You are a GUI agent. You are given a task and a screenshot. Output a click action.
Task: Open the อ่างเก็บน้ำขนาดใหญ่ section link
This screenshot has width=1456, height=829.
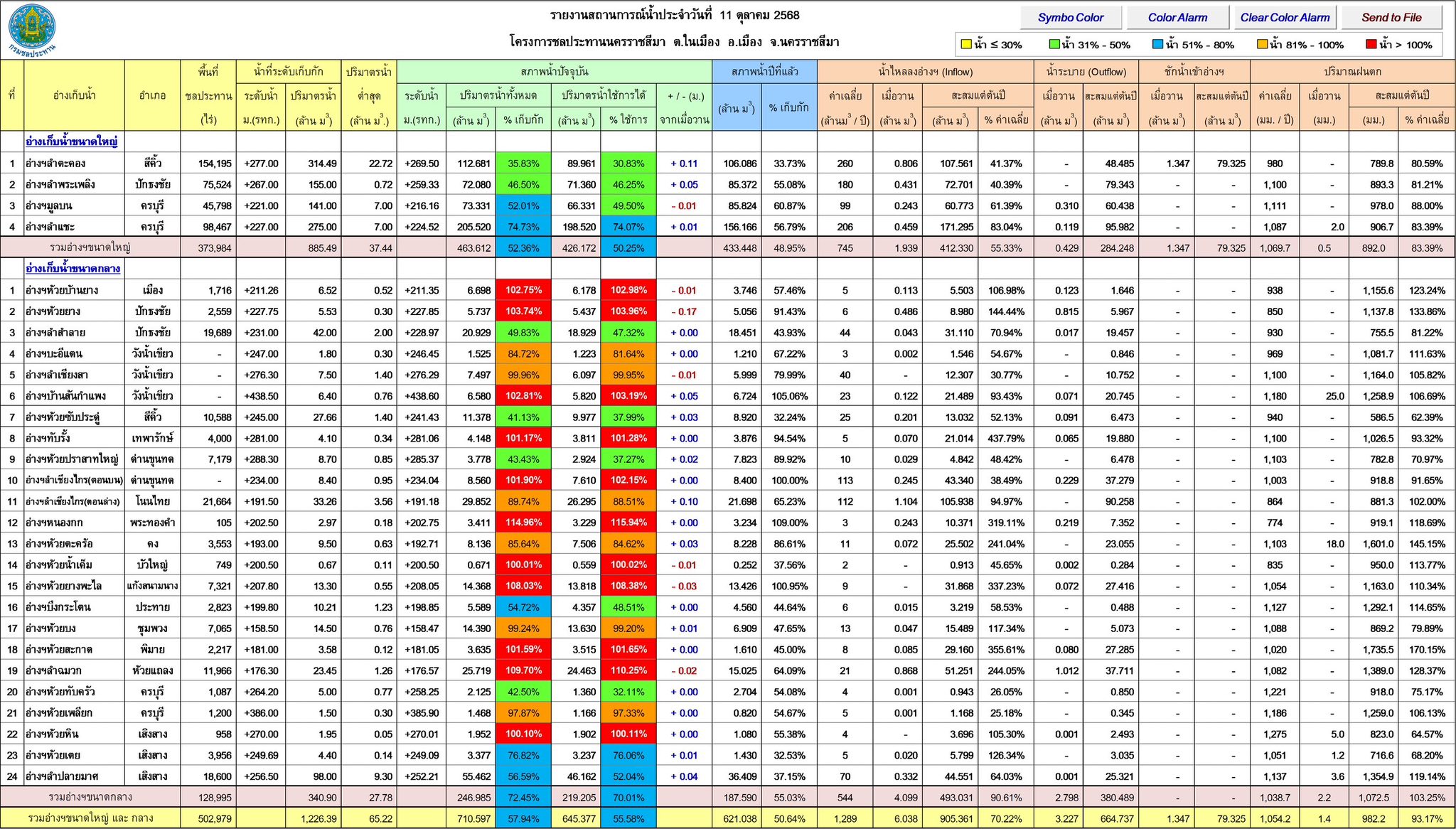pos(72,141)
